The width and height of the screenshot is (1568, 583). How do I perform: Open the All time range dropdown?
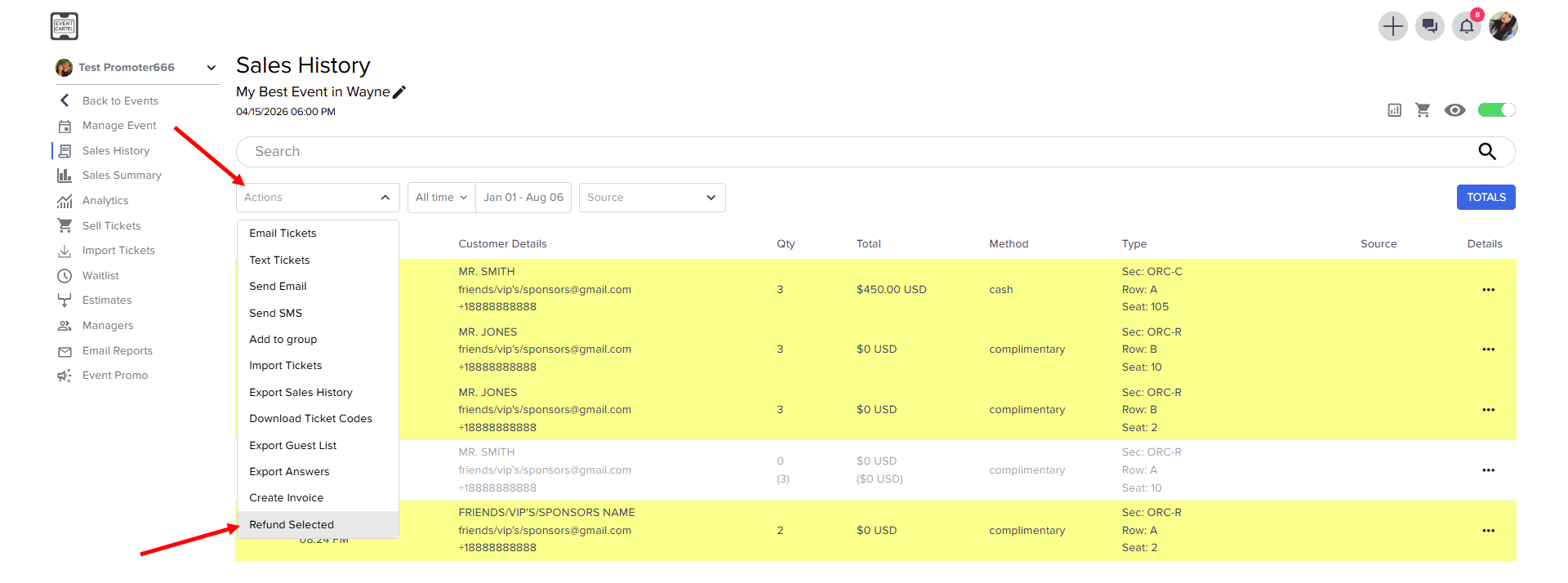[x=441, y=198]
